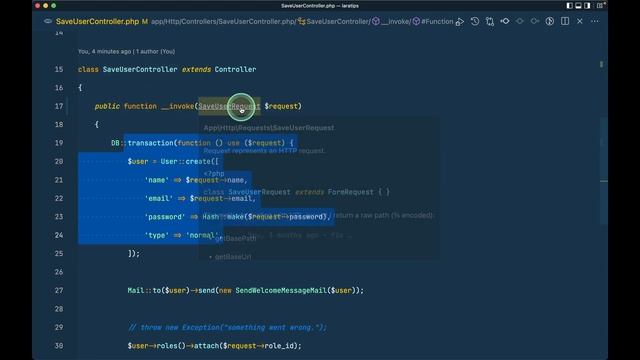640x360 pixels.
Task: Click the SaveUserRequest type hint
Action: tap(229, 106)
